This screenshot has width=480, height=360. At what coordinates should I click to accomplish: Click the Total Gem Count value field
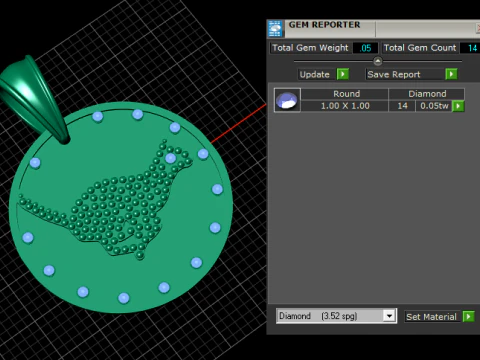(469, 48)
